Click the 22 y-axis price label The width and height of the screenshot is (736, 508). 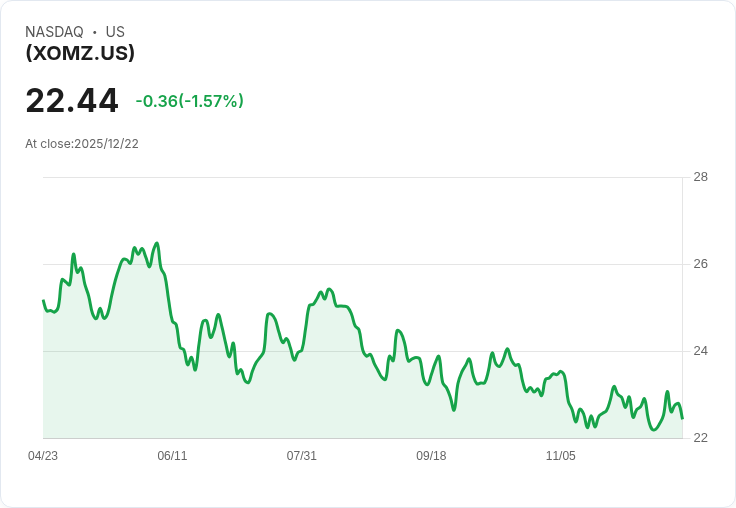[700, 438]
